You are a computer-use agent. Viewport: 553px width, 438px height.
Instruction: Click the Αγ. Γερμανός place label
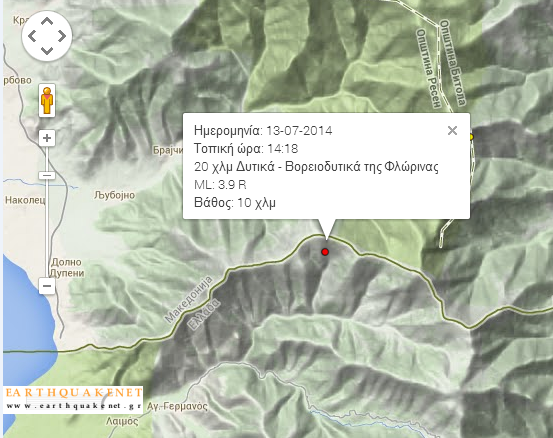click(177, 406)
